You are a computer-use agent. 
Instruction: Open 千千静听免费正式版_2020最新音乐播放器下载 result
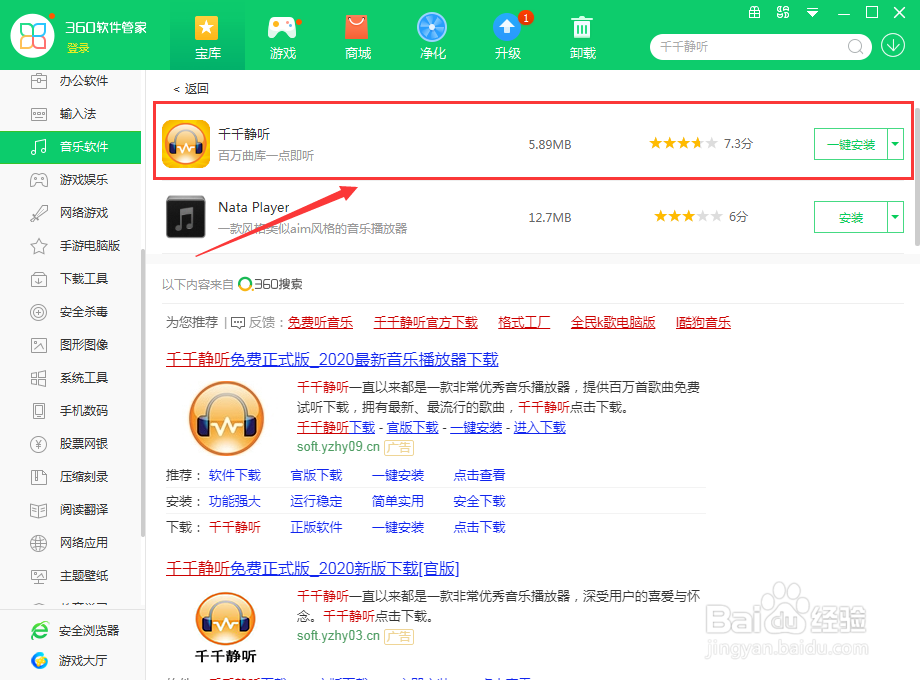pyautogui.click(x=332, y=359)
